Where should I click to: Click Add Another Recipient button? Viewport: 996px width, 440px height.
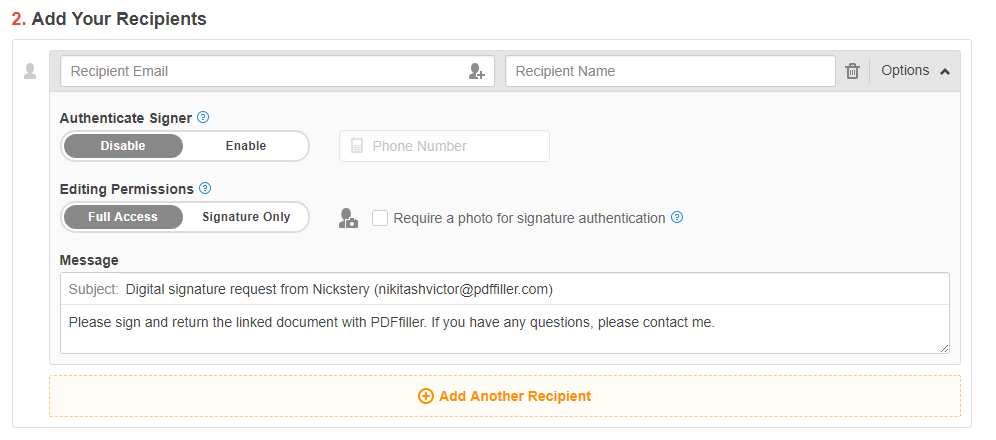pyautogui.click(x=505, y=396)
